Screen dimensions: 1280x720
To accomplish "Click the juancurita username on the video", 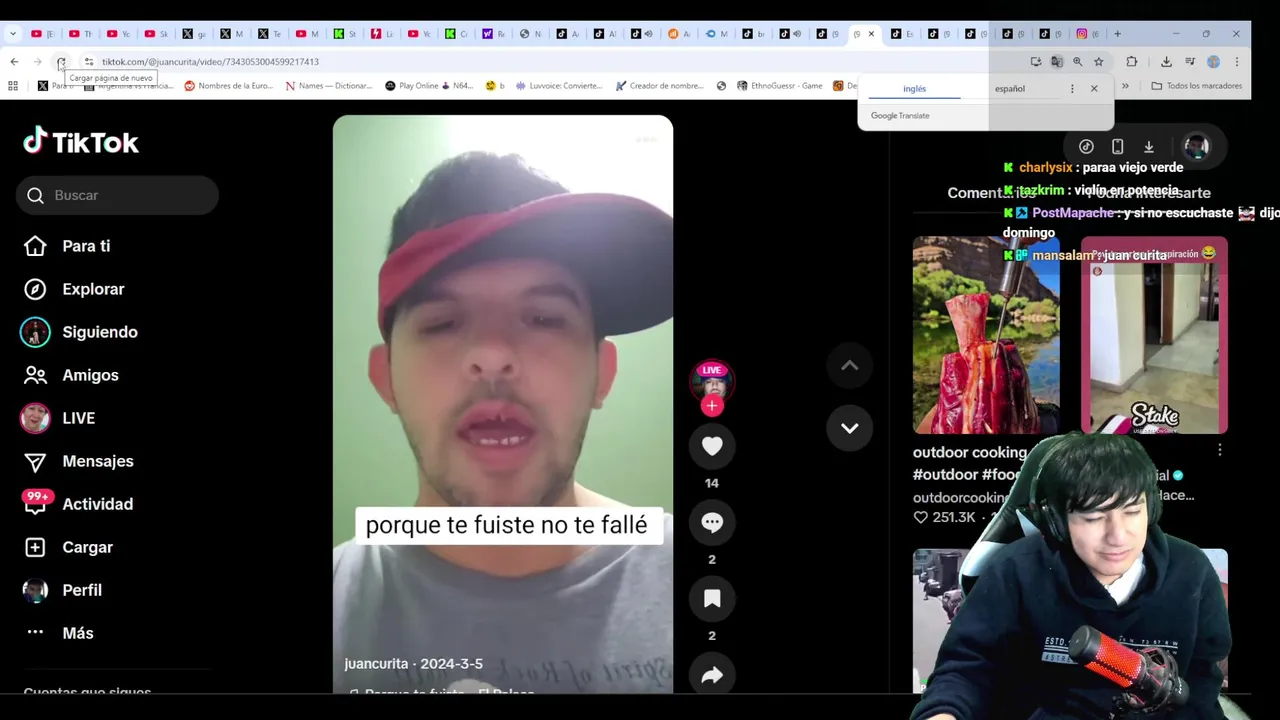I will click(x=376, y=664).
